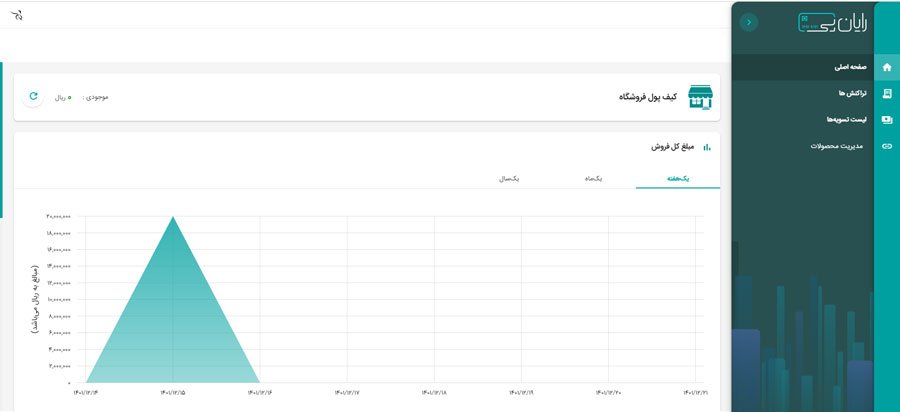Click the رایان پی logo
900x412 pixels.
tap(832, 22)
